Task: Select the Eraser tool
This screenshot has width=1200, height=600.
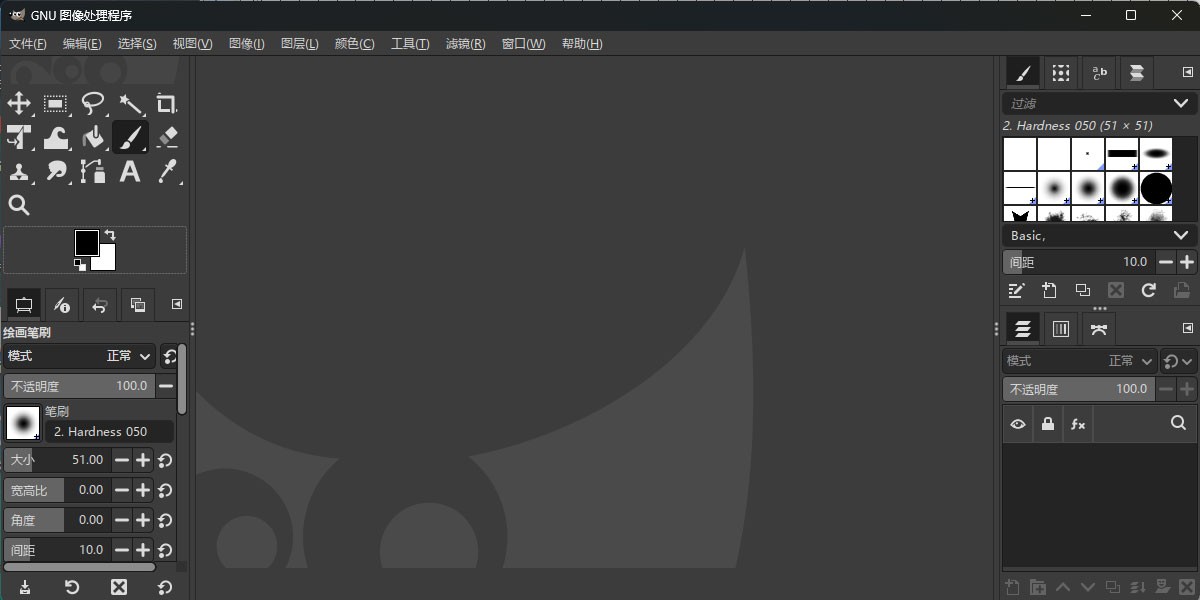Action: [167, 138]
